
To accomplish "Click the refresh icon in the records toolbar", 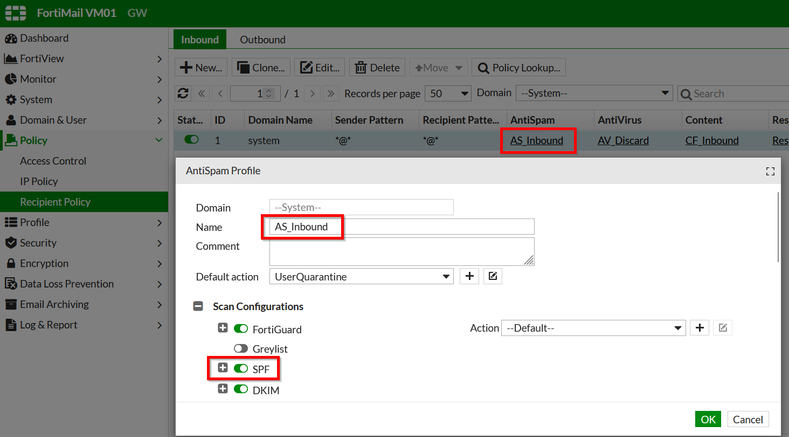I will tap(183, 93).
